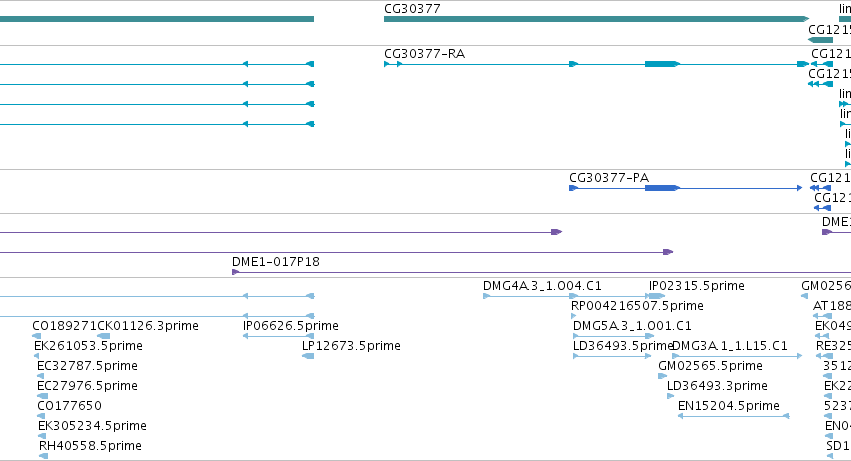851x461 pixels.
Task: Click the EK261053.5prime EST label
Action: [x=88, y=346]
